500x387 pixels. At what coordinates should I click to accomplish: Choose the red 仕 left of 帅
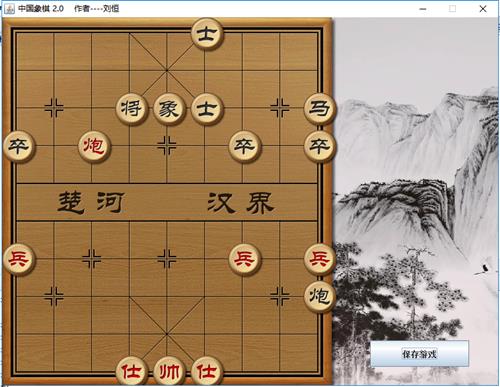point(132,371)
